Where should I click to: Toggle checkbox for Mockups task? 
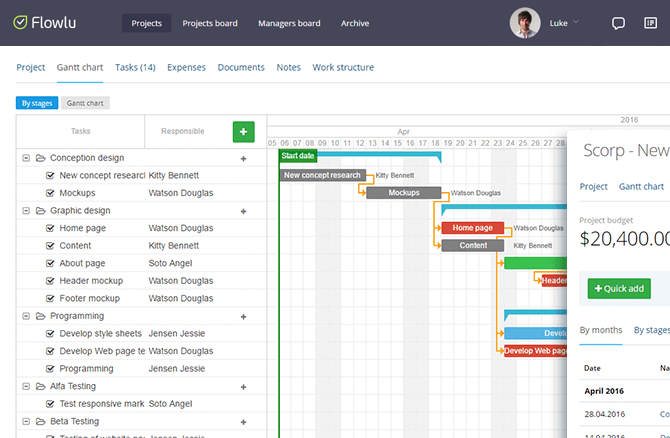pyautogui.click(x=50, y=193)
